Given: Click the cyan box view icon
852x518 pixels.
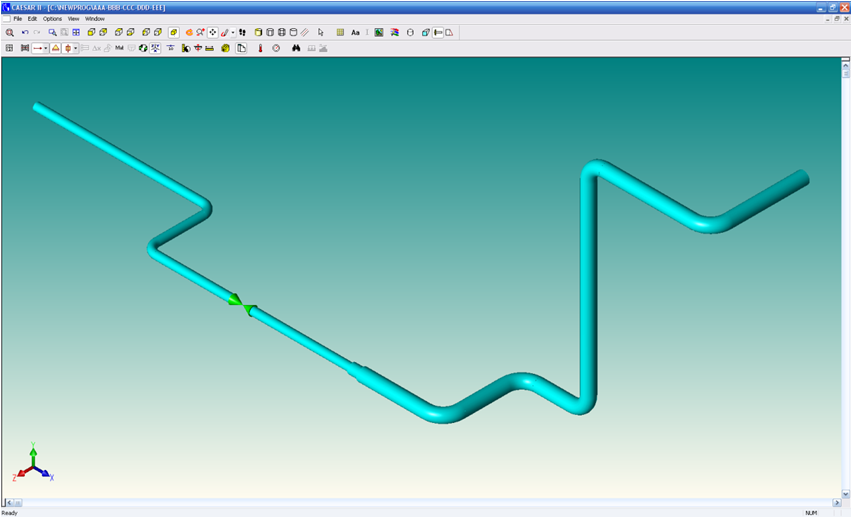Looking at the screenshot, I should [x=426, y=33].
